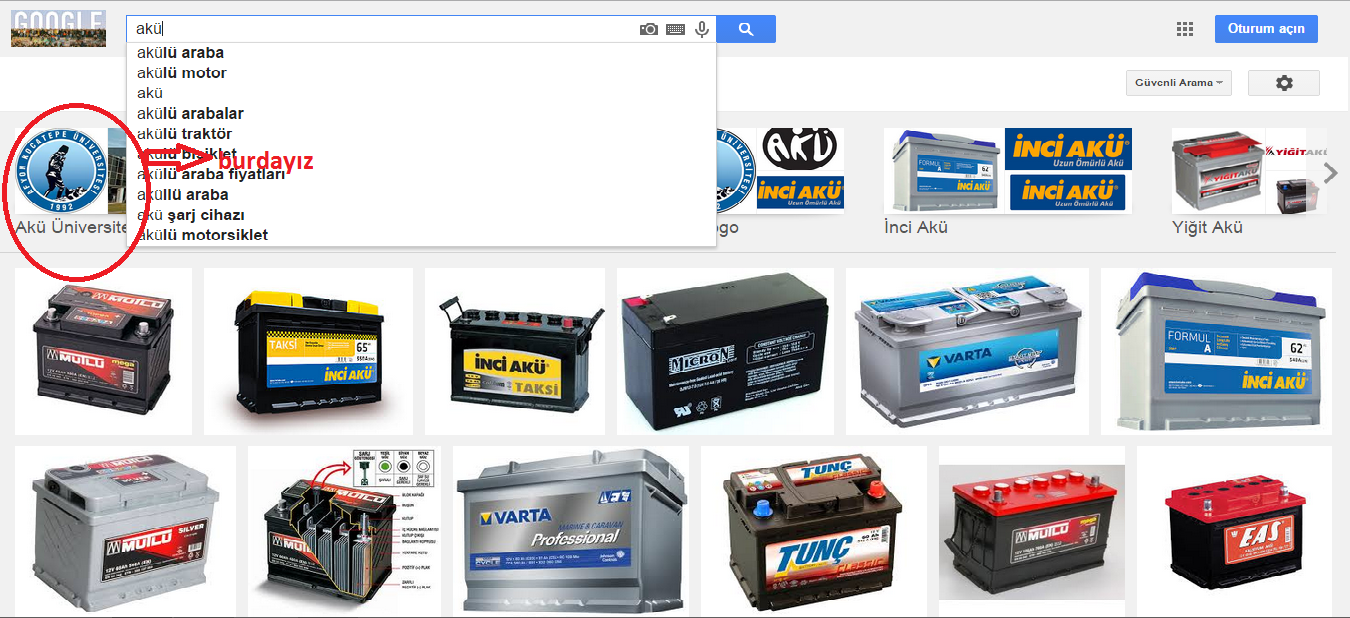This screenshot has width=1350, height=618.
Task: Show the next related categories with the right chevron
Action: [x=1330, y=173]
